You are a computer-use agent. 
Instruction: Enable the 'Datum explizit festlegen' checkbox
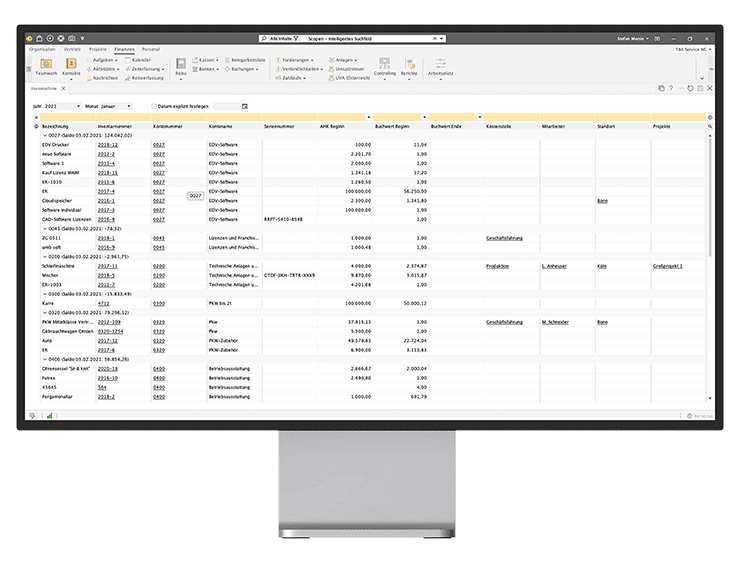pyautogui.click(x=153, y=105)
